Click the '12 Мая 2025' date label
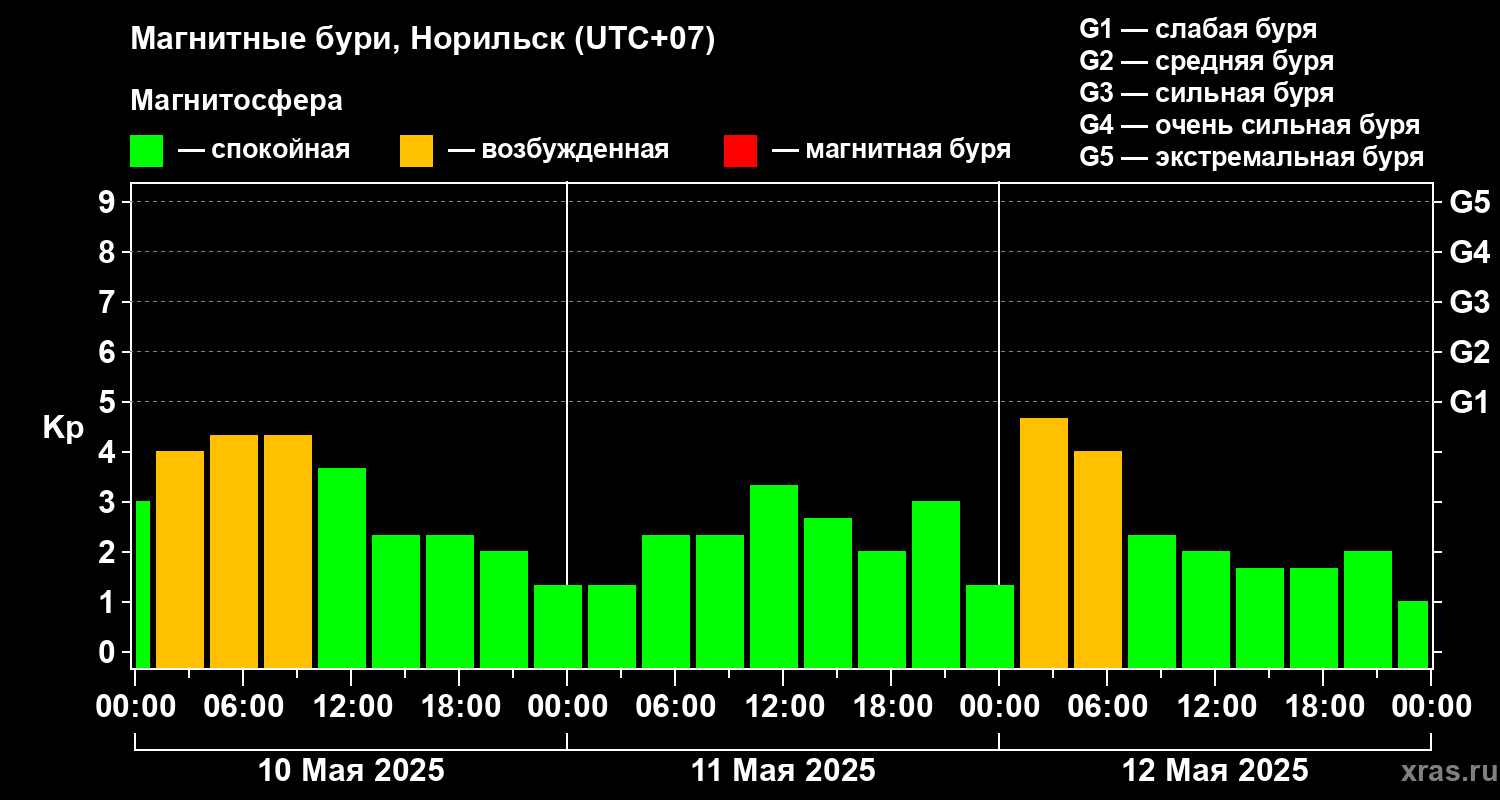Viewport: 1500px width, 800px height. 1215,770
